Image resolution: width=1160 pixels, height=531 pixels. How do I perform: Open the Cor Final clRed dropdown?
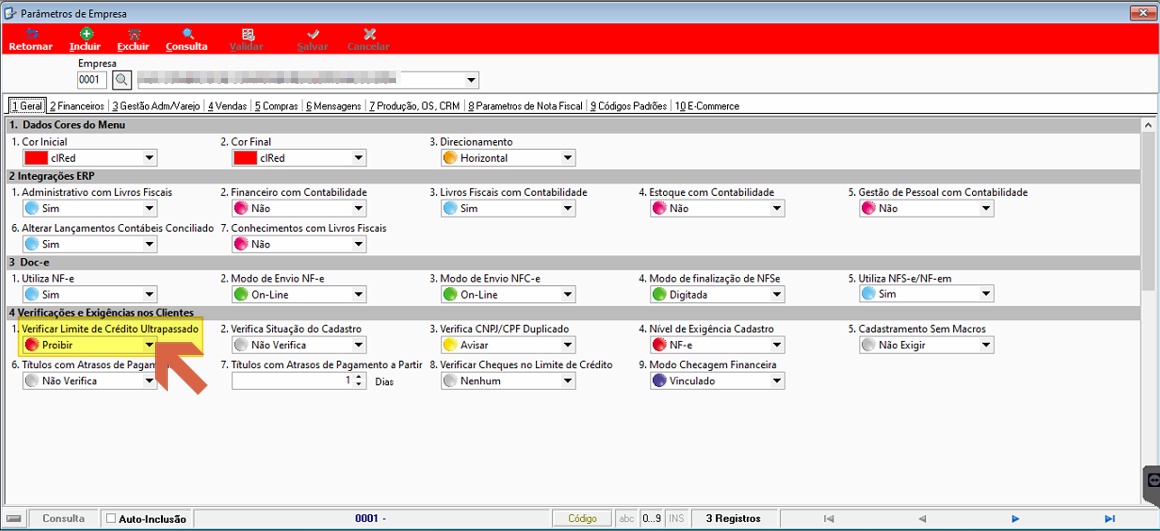[358, 158]
